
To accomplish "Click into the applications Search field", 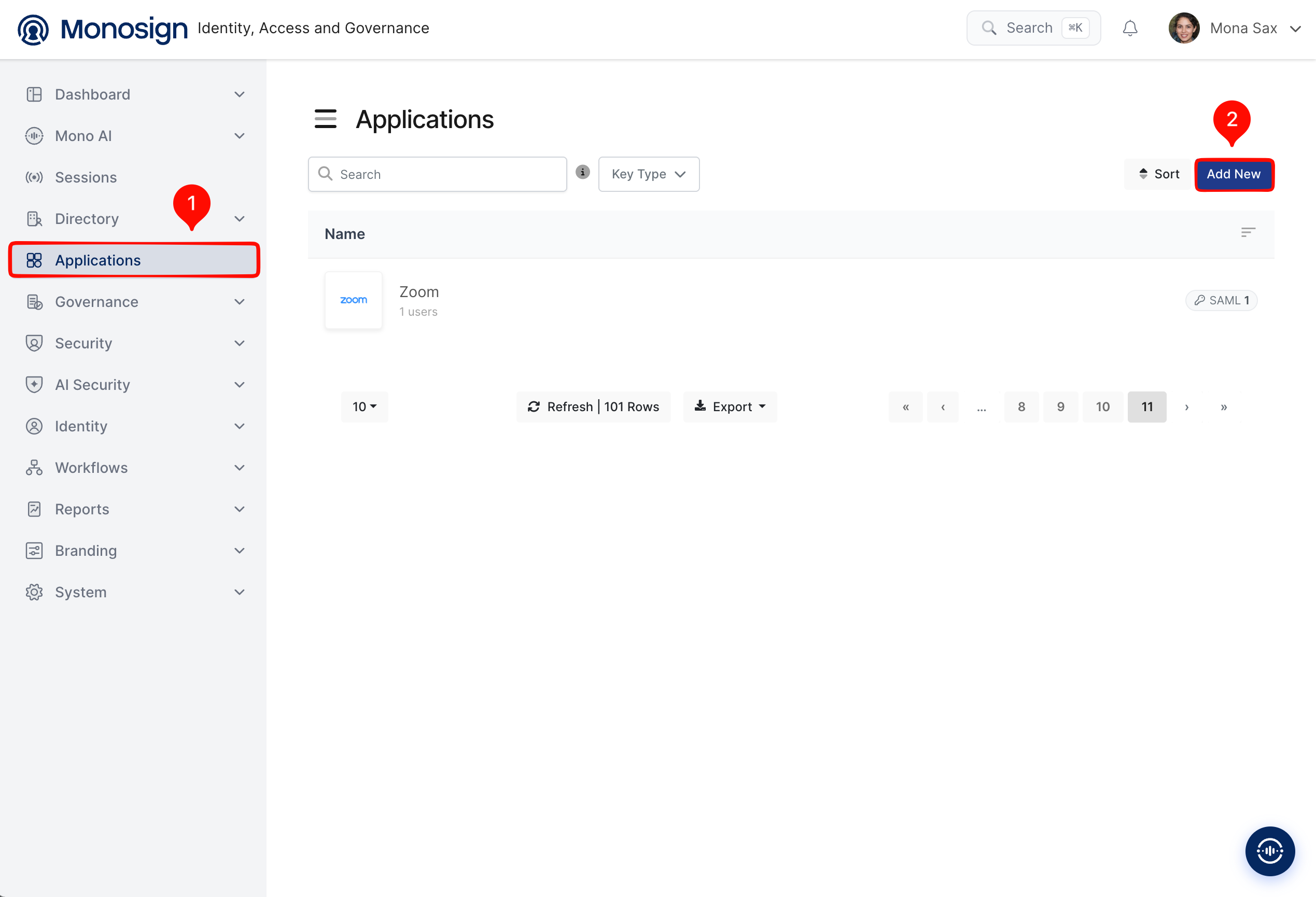I will pos(437,174).
